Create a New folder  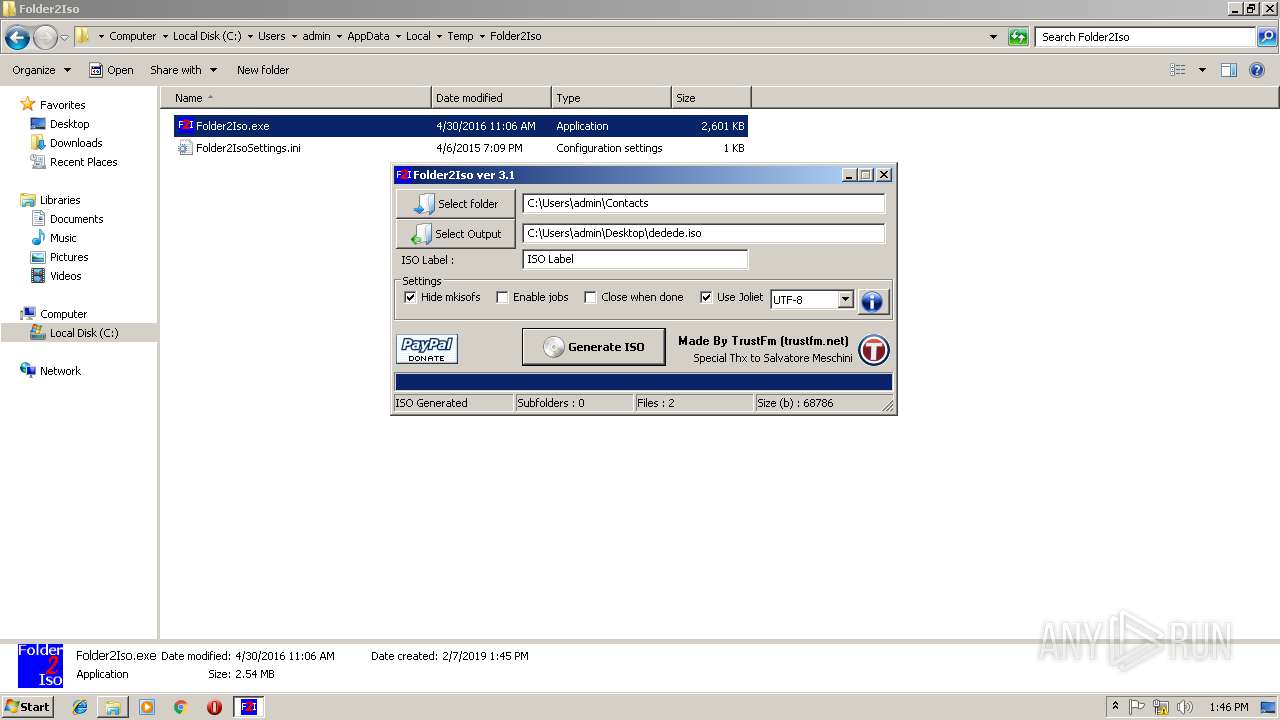pyautogui.click(x=263, y=70)
